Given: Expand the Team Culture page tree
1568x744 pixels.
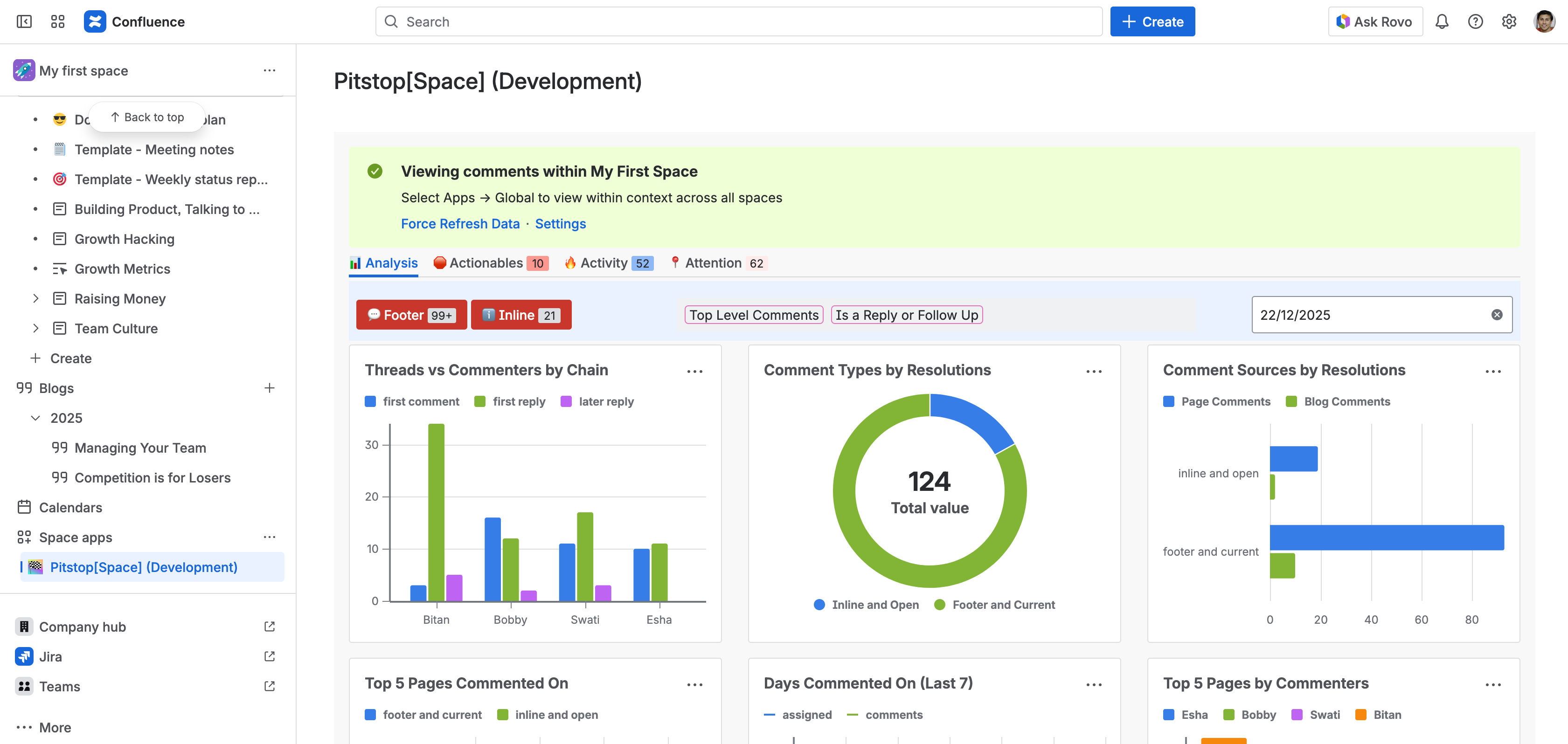Looking at the screenshot, I should [x=36, y=329].
